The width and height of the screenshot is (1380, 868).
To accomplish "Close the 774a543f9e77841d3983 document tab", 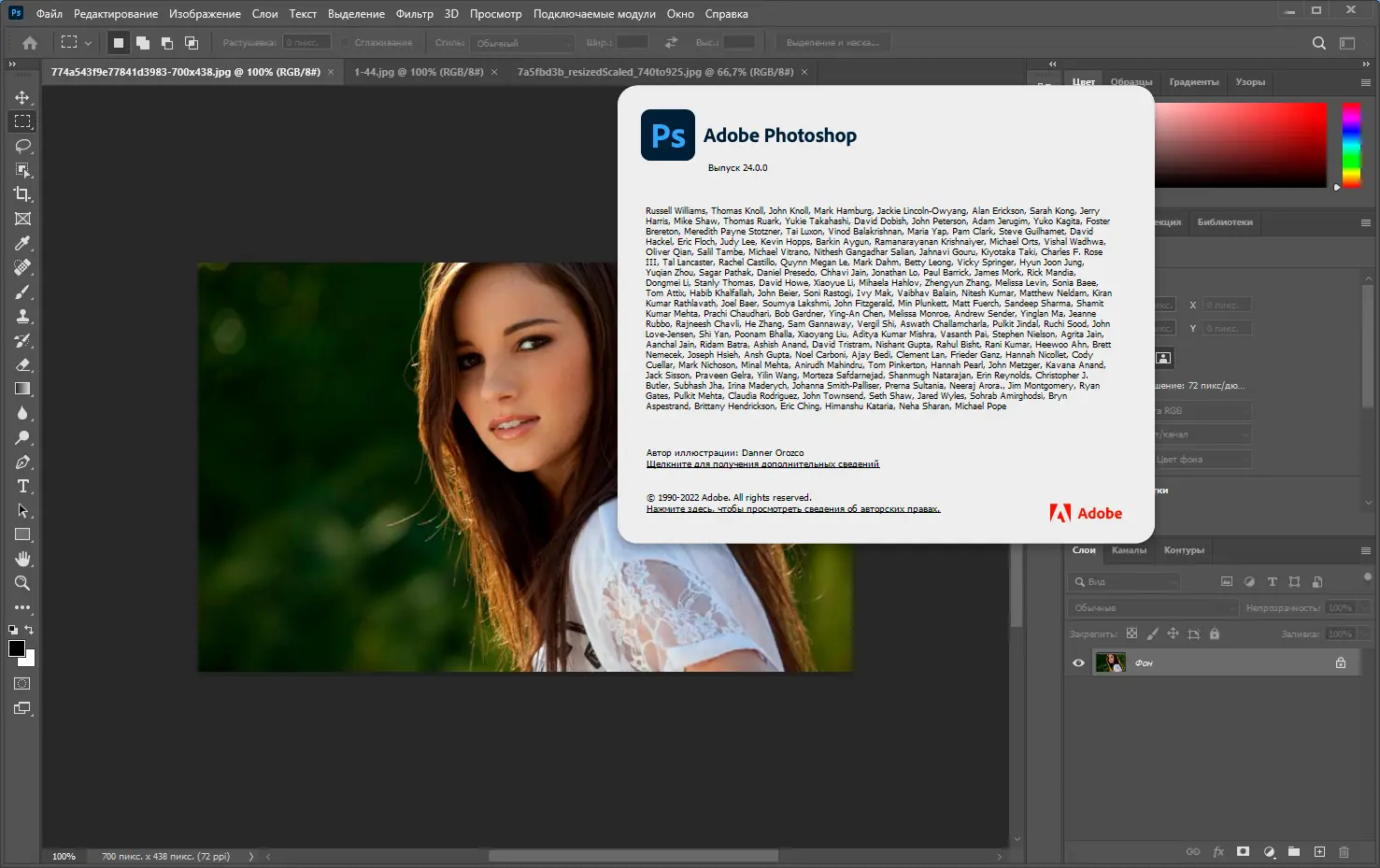I will (331, 72).
